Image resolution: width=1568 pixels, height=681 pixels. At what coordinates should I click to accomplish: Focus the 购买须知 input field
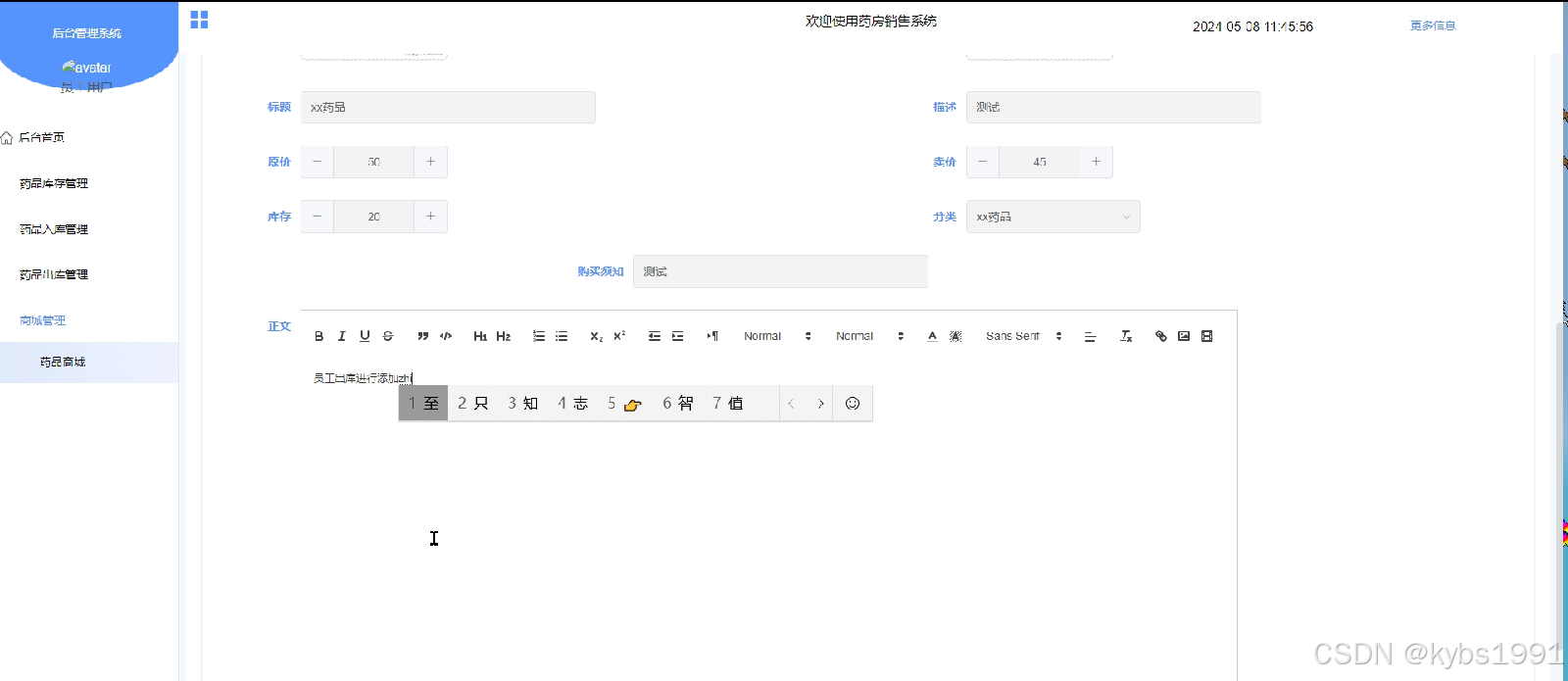click(780, 271)
